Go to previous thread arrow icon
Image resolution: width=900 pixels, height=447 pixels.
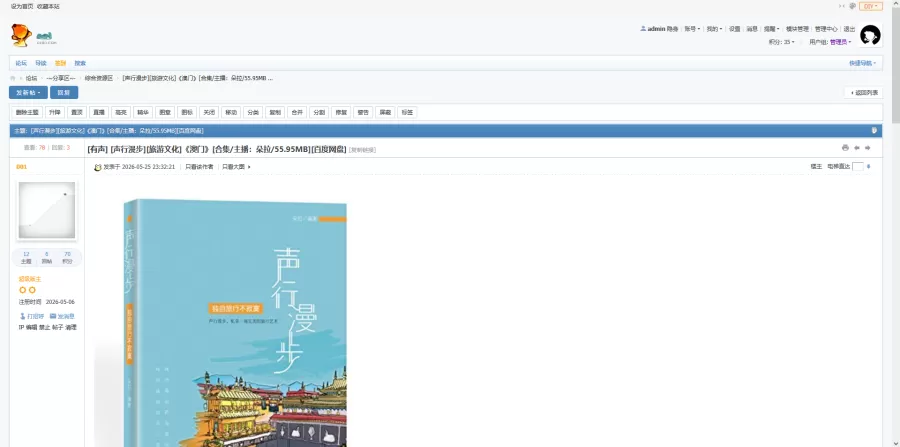856,148
